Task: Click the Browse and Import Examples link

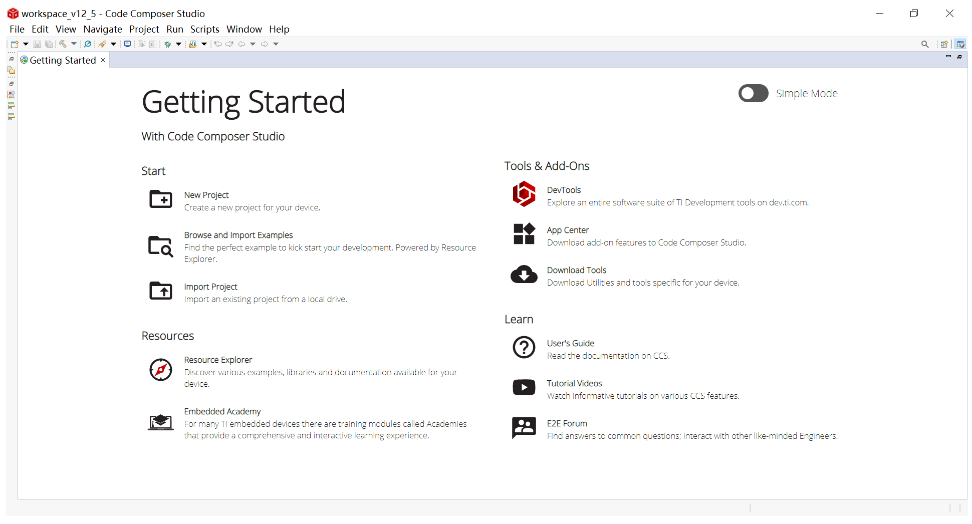Action: point(239,235)
